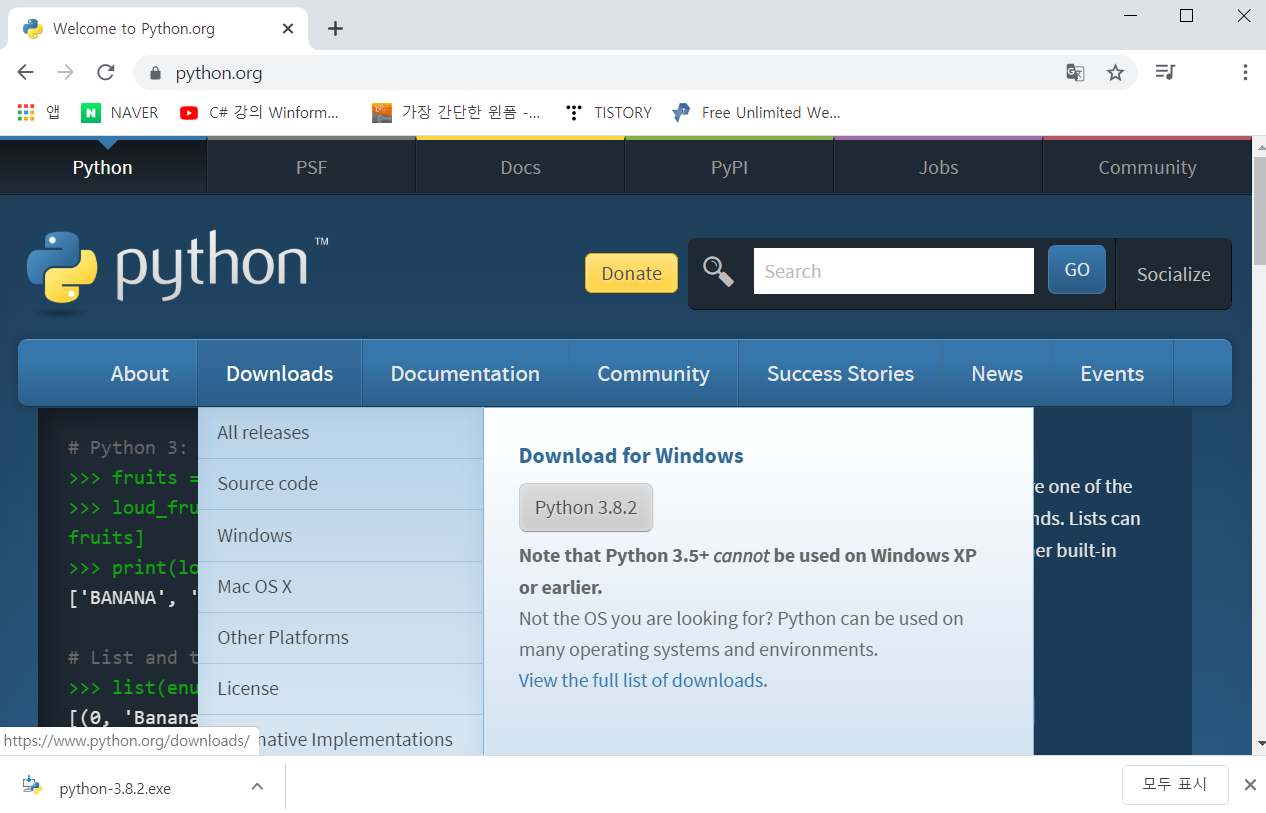
Task: Open the YouTube C# 강의 Winform bookmark
Action: pos(260,112)
